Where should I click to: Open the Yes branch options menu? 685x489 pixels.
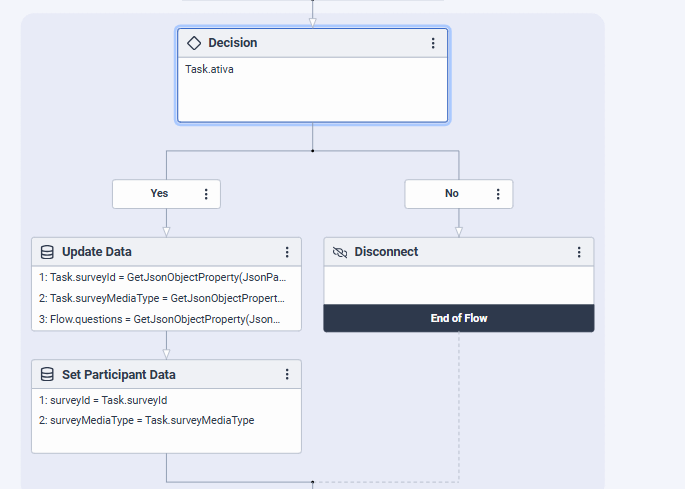206,194
